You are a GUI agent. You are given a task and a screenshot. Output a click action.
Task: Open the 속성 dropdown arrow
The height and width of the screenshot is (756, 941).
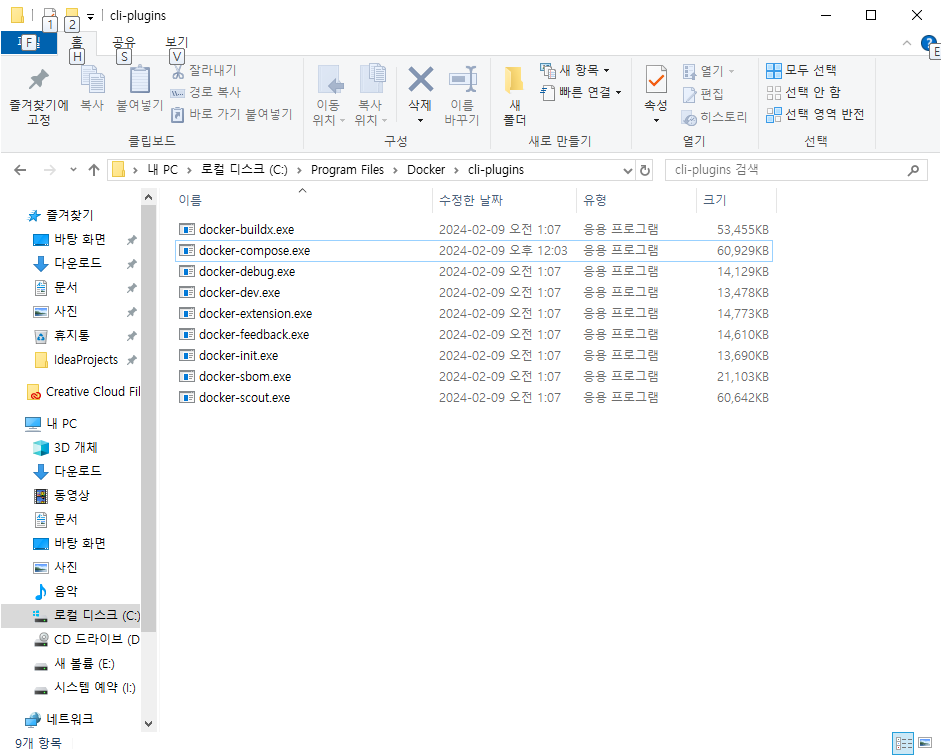tap(656, 121)
